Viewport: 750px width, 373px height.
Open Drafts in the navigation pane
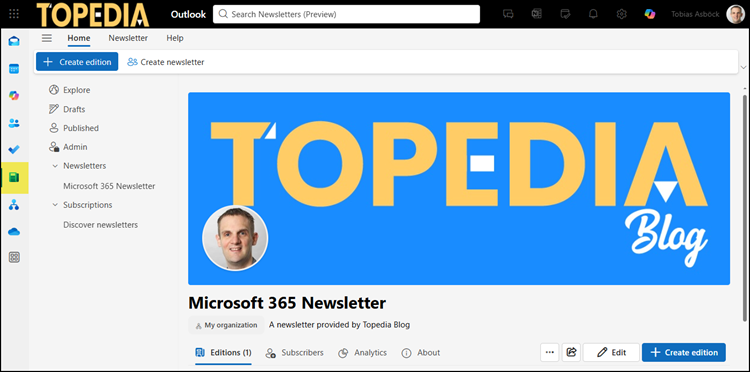[x=67, y=109]
